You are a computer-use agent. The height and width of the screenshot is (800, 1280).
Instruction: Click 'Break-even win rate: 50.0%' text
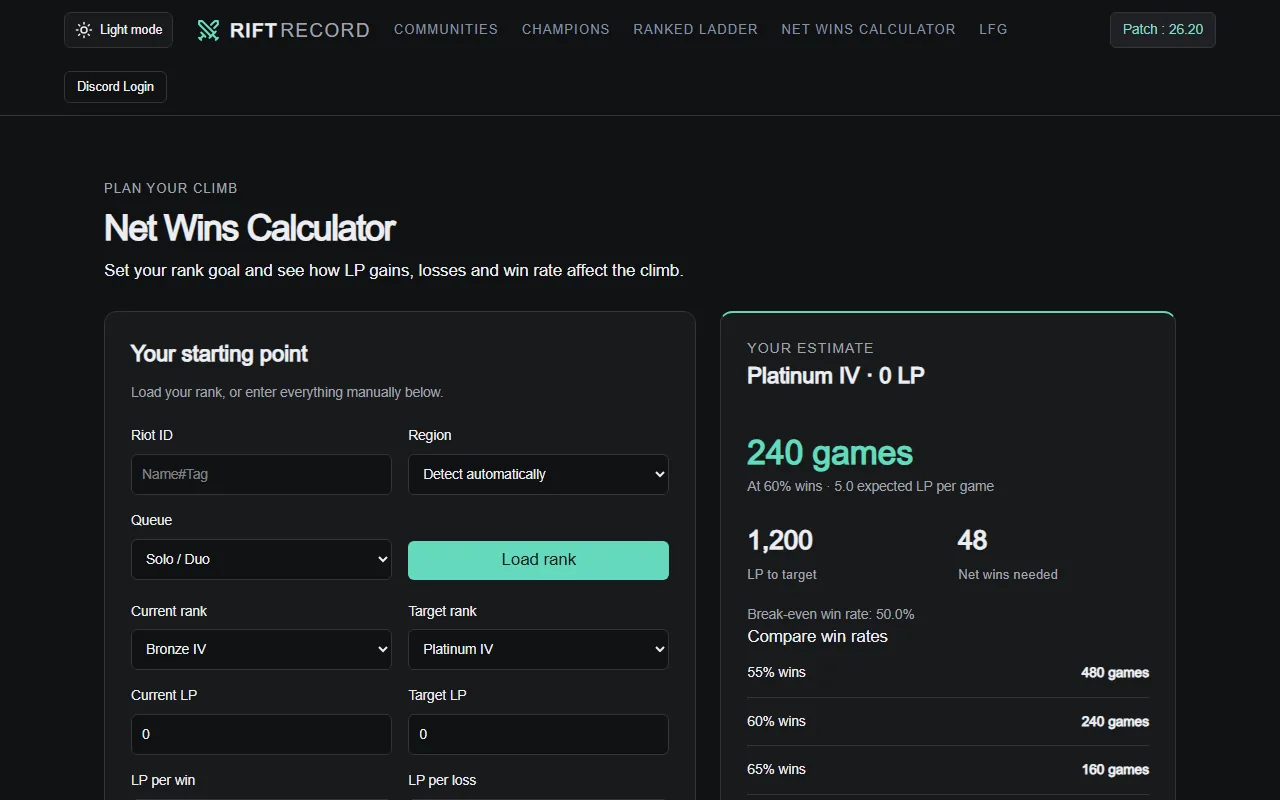pyautogui.click(x=831, y=614)
